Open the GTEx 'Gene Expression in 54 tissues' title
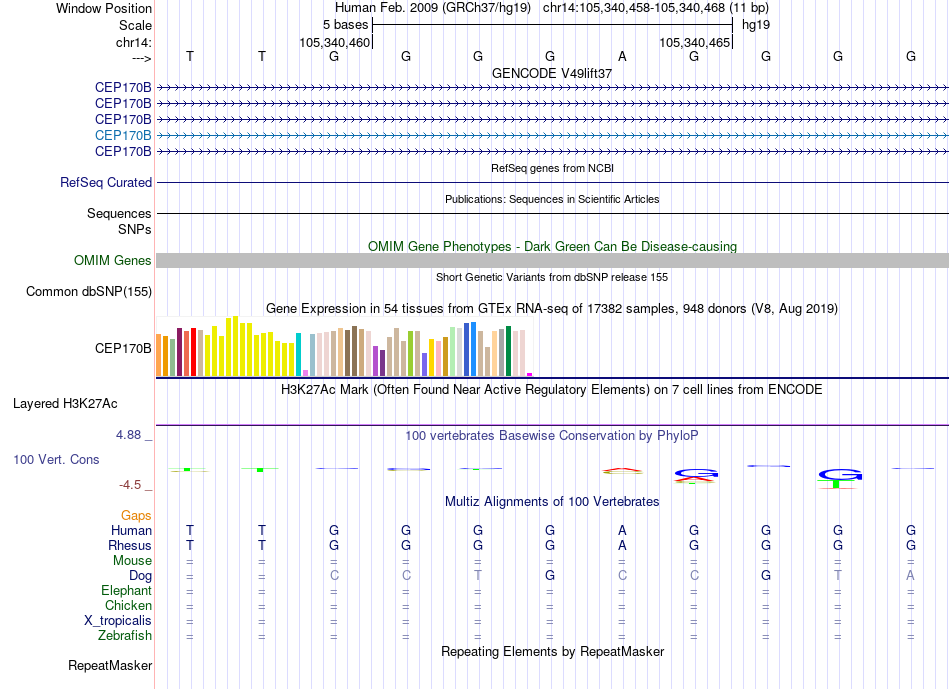The width and height of the screenshot is (950, 689). point(552,309)
